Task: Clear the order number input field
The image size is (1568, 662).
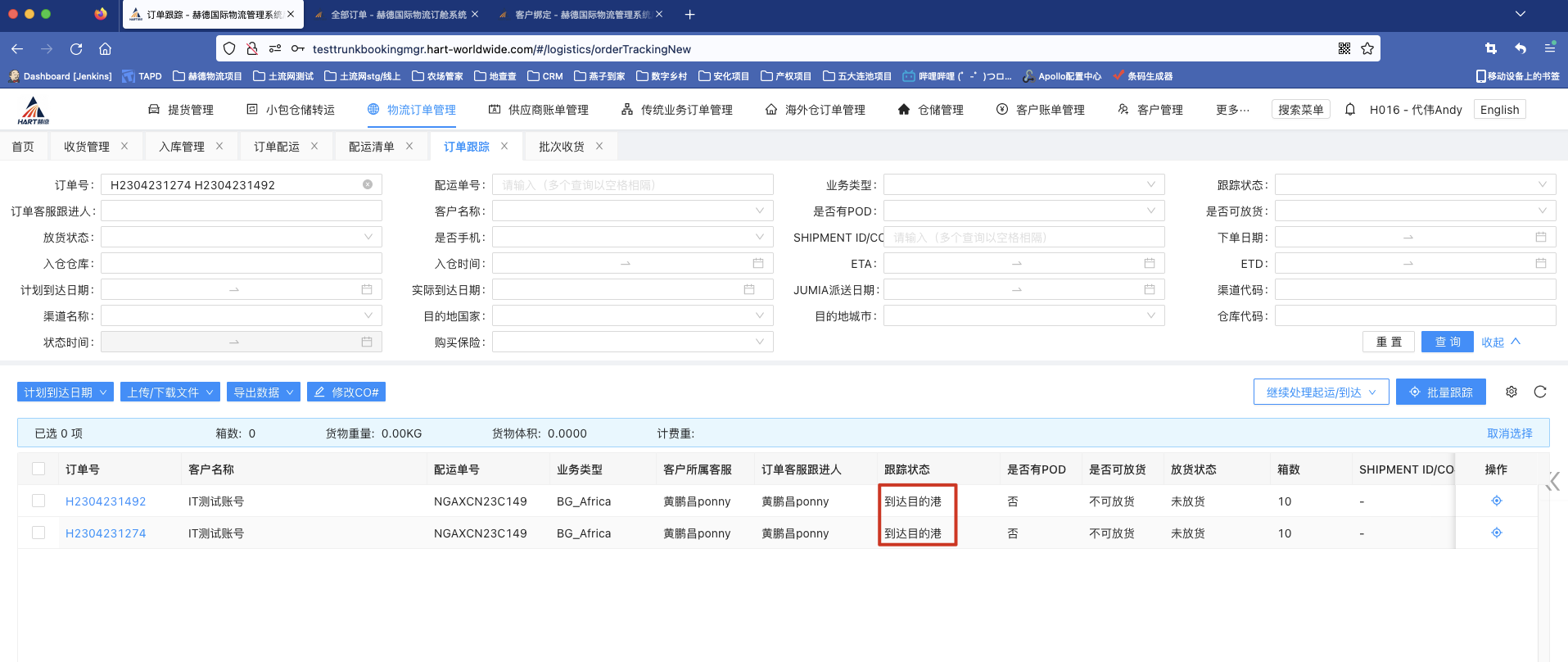Action: (x=368, y=185)
